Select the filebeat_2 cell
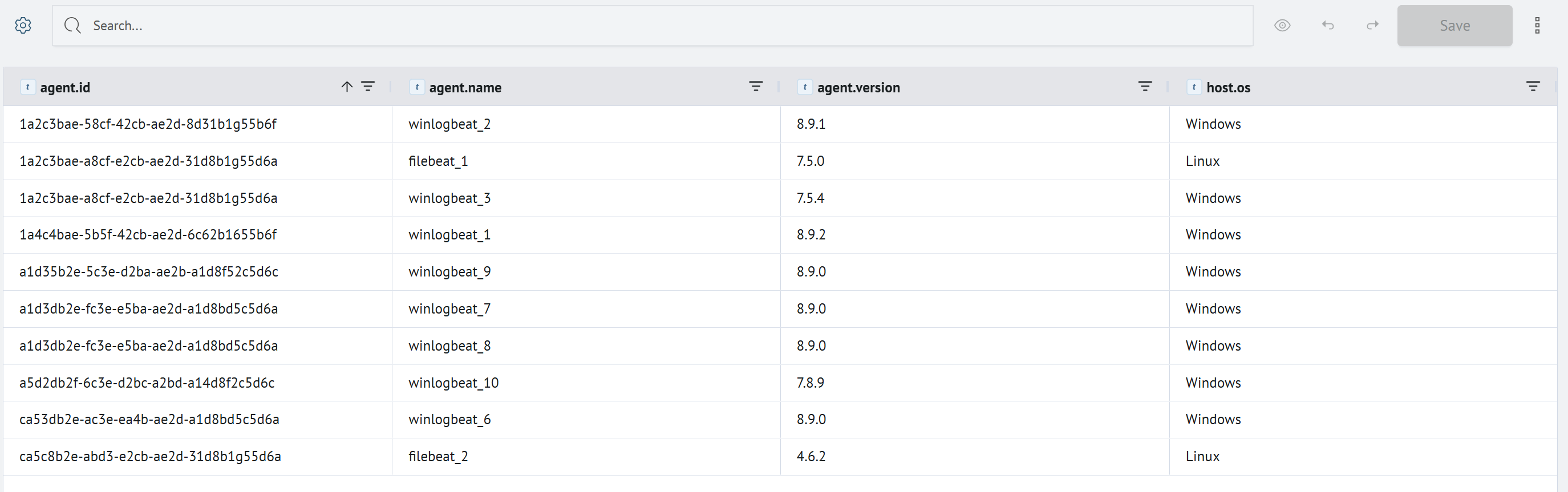 point(586,457)
